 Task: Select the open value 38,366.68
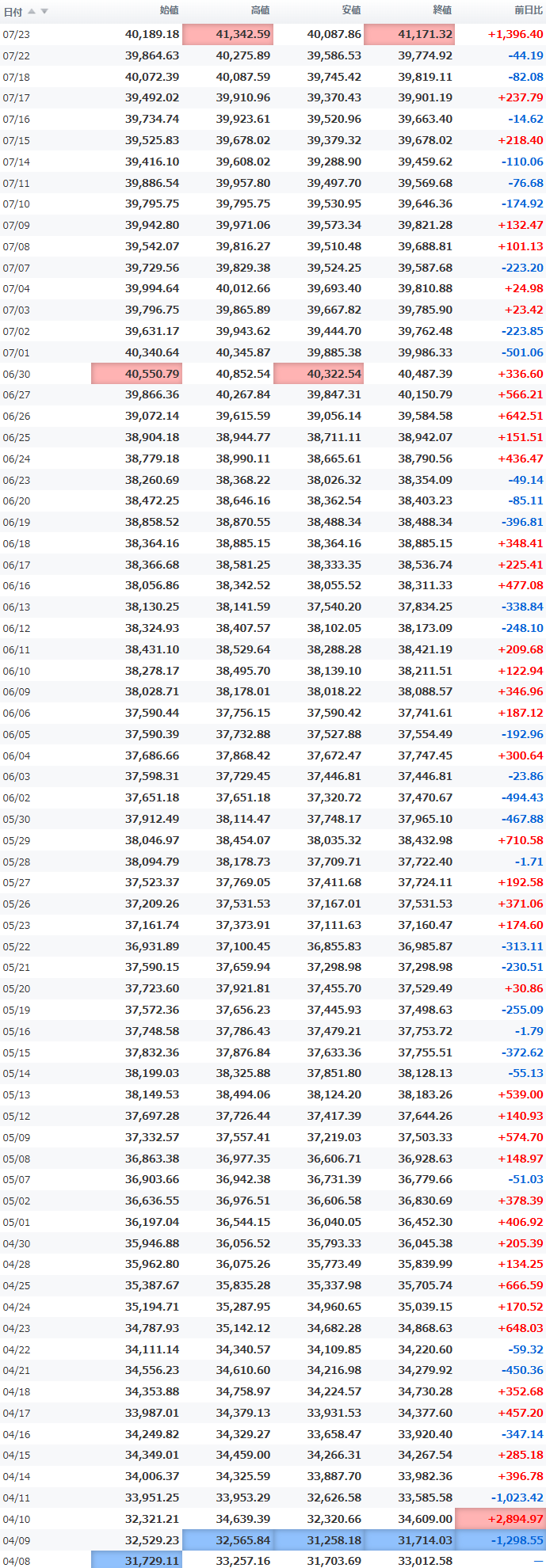pyautogui.click(x=152, y=564)
